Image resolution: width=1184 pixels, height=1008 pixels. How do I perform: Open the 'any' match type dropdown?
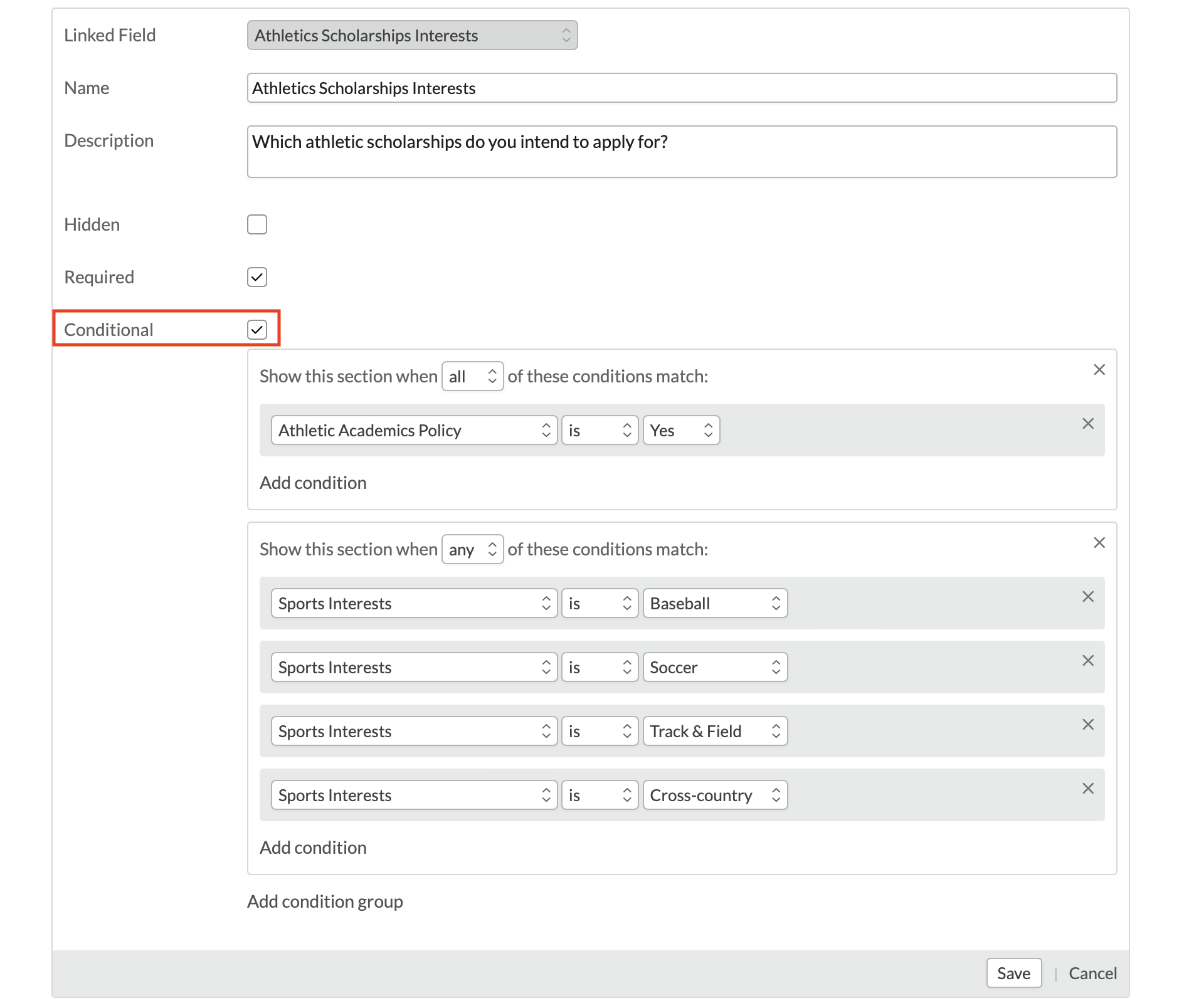pyautogui.click(x=472, y=550)
